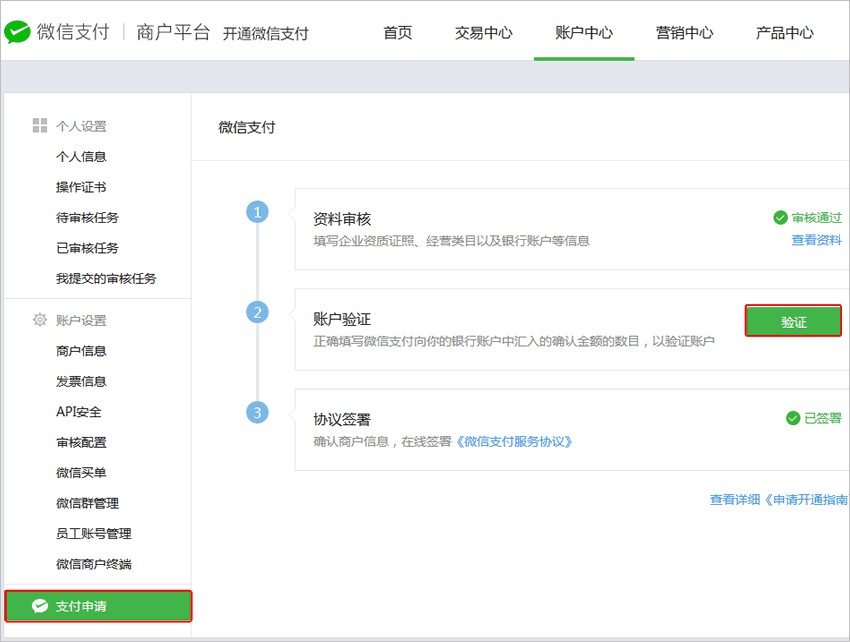Select API安全 in the sidebar
This screenshot has height=642, width=850.
[79, 412]
